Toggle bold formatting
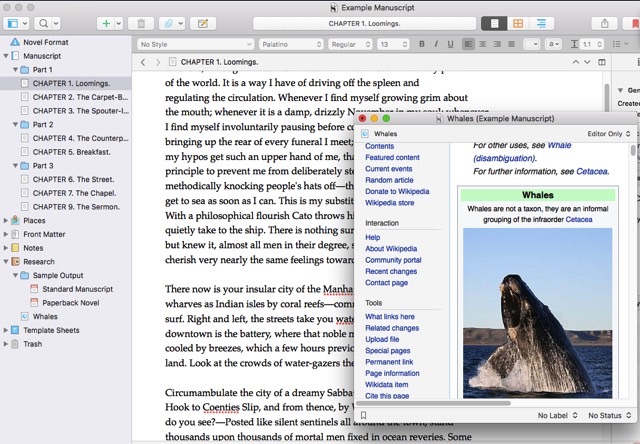Screen dimensions: 640x444 pos(422,44)
